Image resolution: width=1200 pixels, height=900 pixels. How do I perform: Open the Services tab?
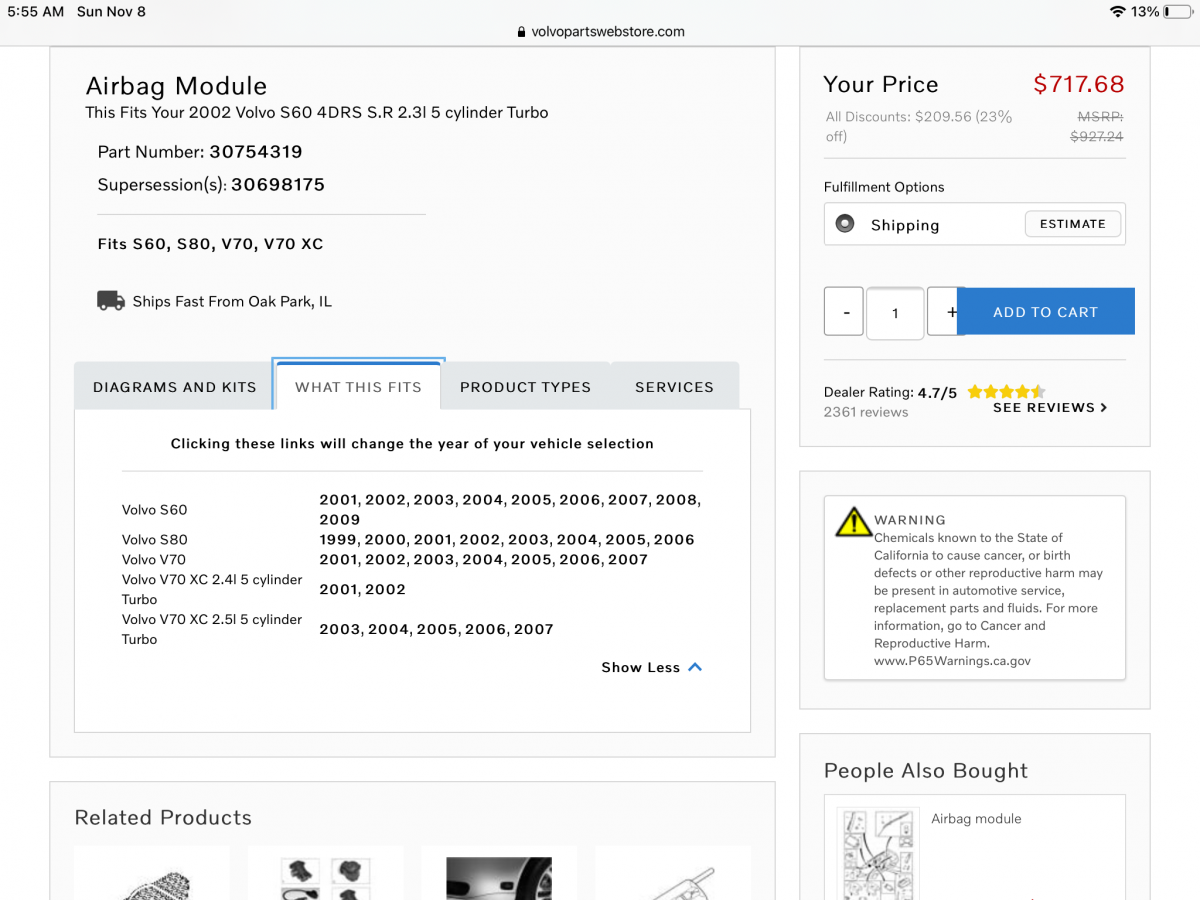[x=674, y=387]
